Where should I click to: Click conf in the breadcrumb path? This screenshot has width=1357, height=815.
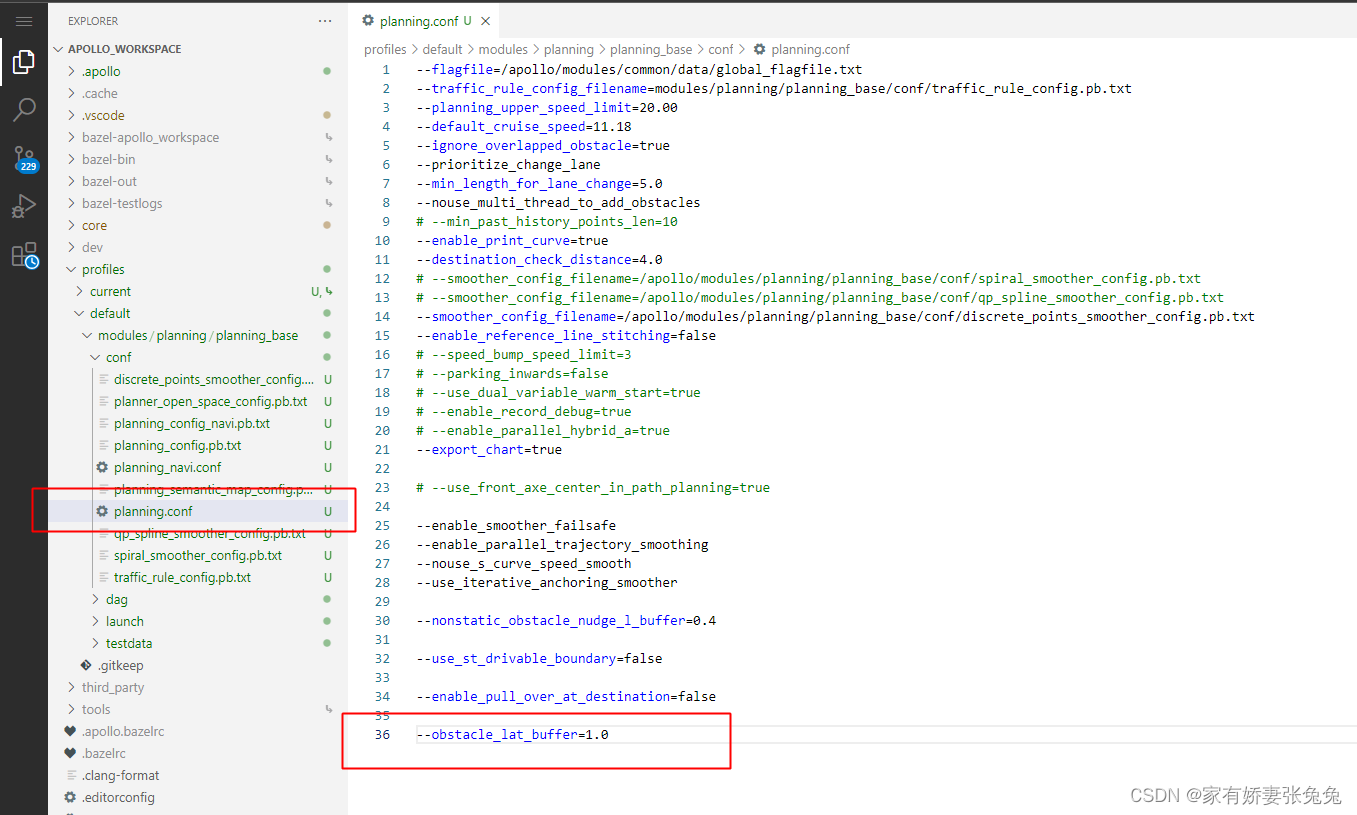pyautogui.click(x=721, y=49)
